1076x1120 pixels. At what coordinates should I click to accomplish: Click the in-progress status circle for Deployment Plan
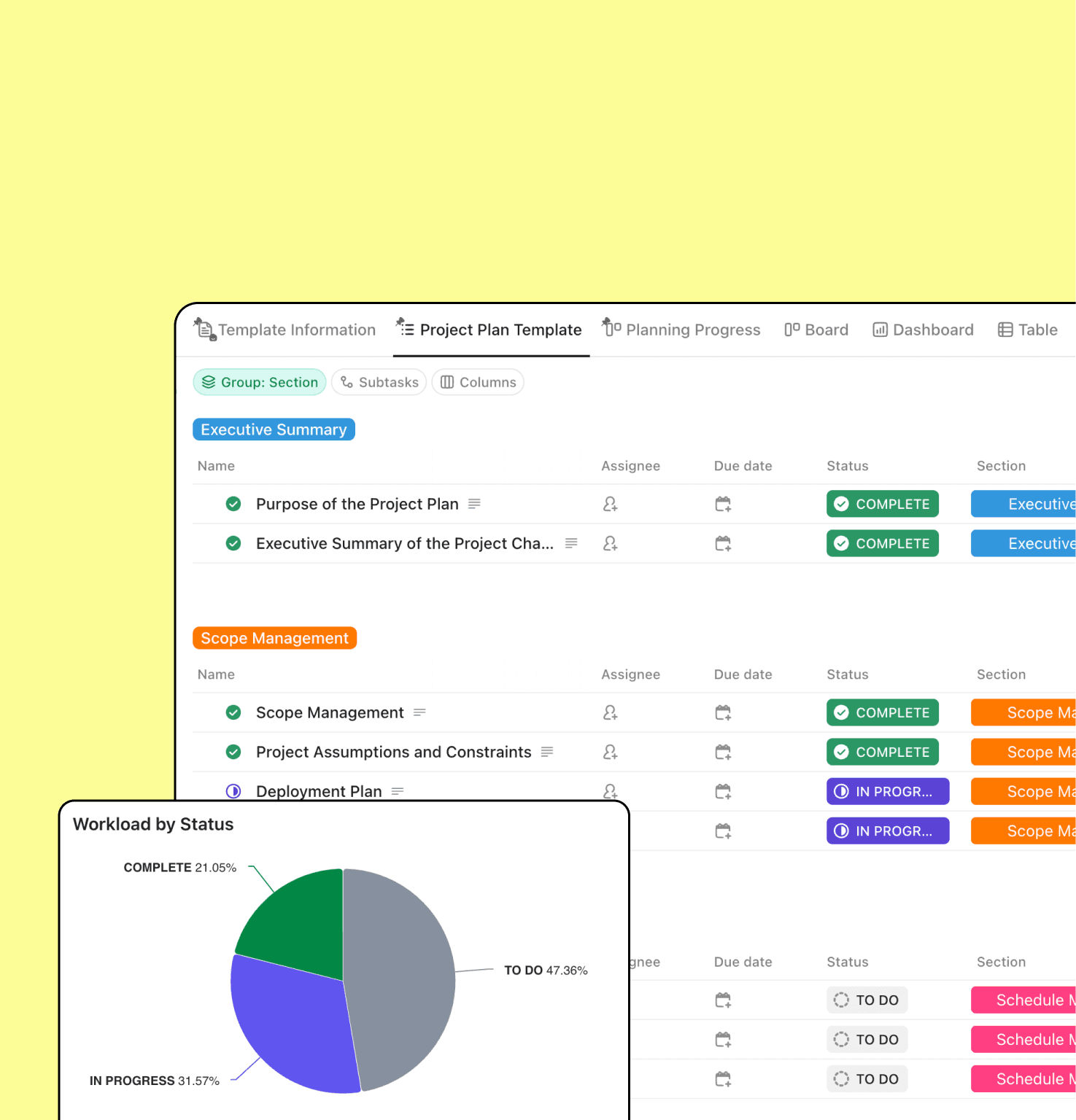coord(233,791)
